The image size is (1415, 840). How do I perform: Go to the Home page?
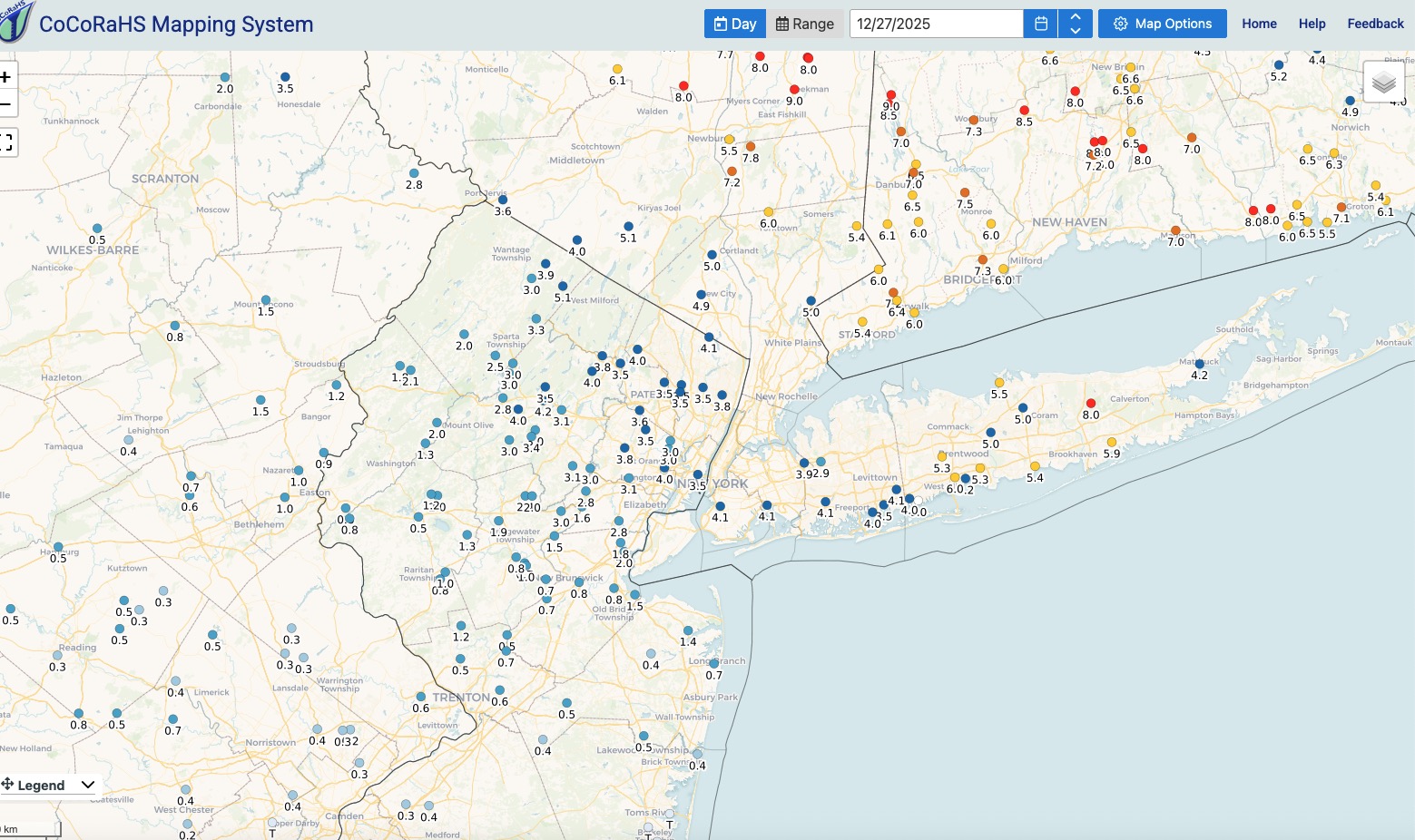click(x=1259, y=24)
